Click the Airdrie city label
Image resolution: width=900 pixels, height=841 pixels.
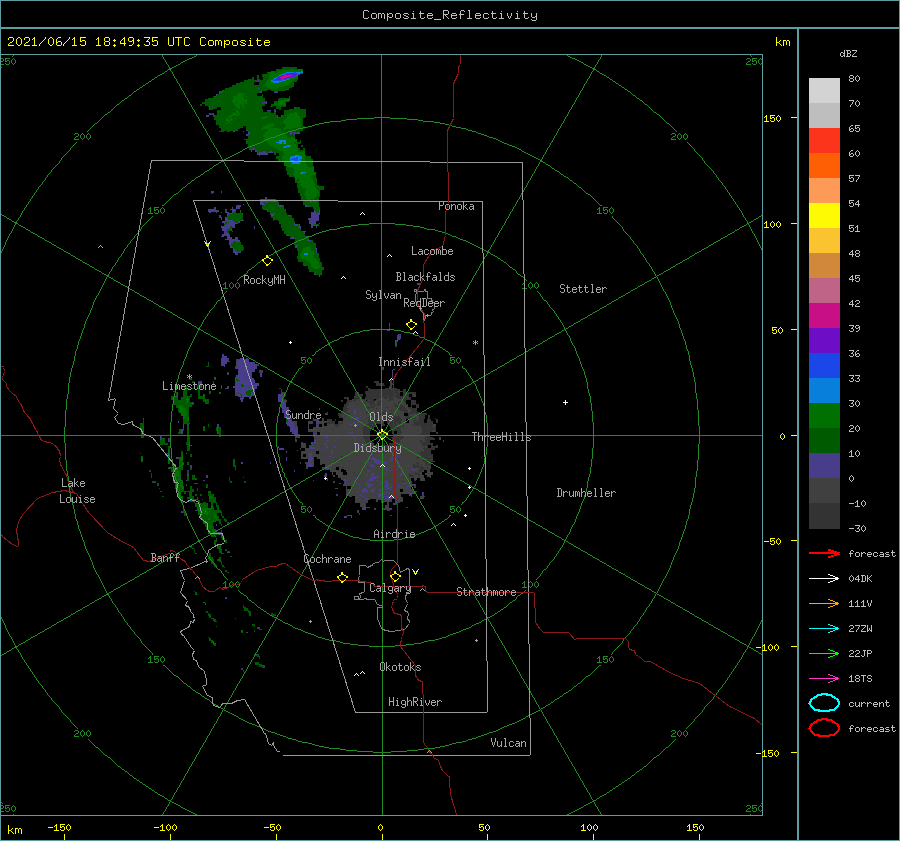coord(394,534)
